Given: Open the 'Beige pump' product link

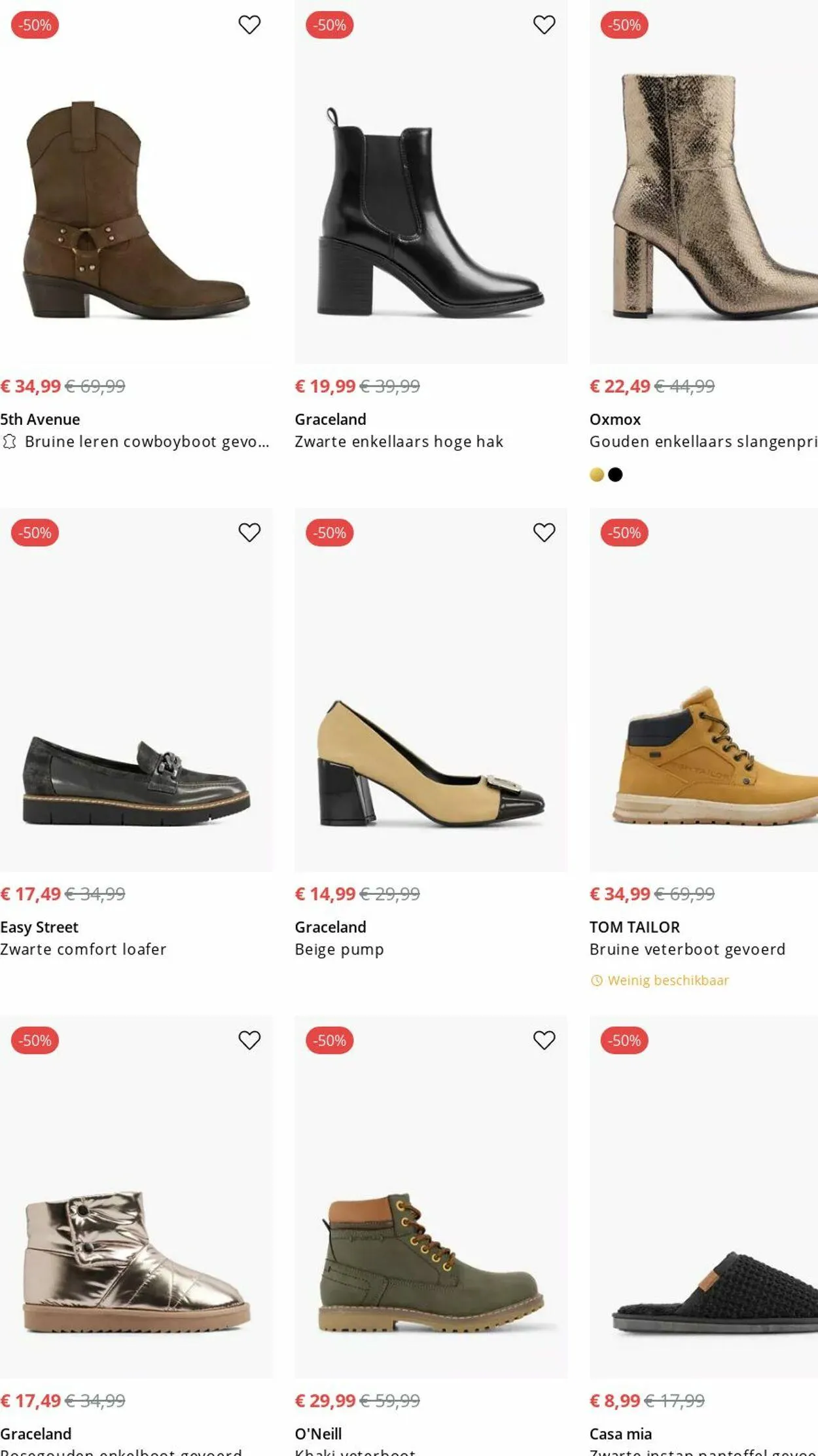Looking at the screenshot, I should (x=339, y=949).
